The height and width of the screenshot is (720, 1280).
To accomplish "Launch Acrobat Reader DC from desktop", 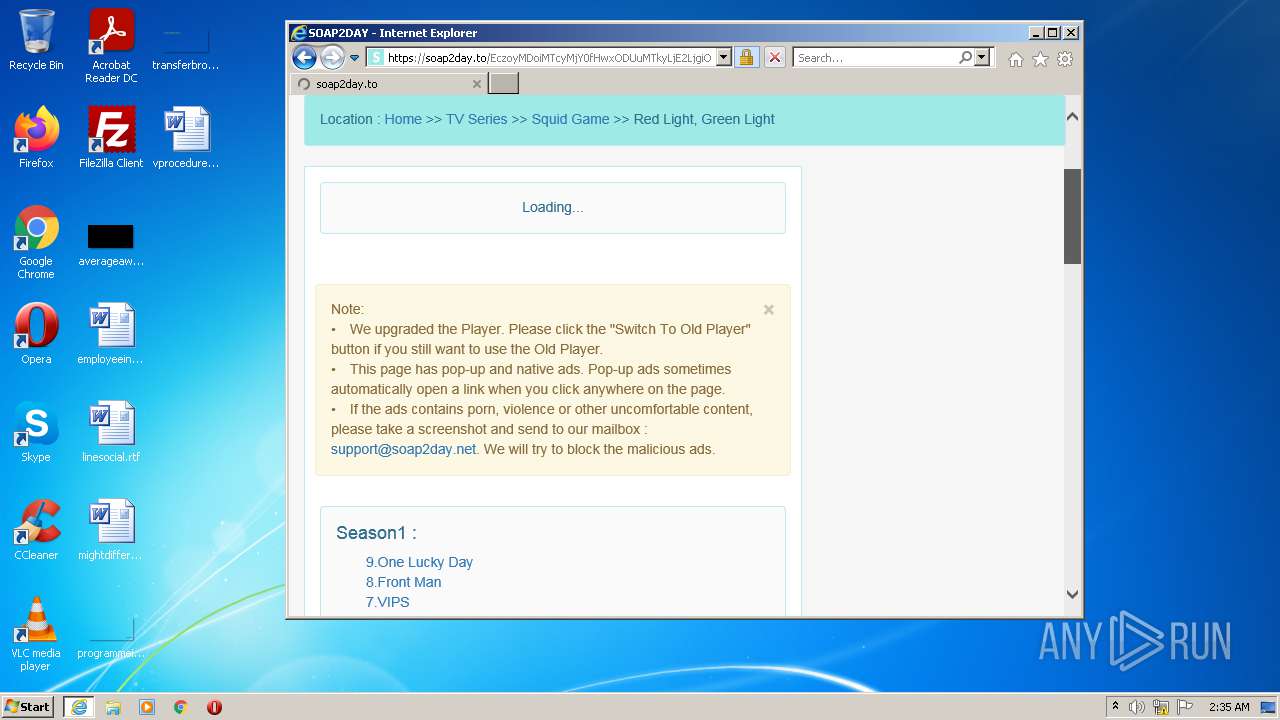I will 111,45.
